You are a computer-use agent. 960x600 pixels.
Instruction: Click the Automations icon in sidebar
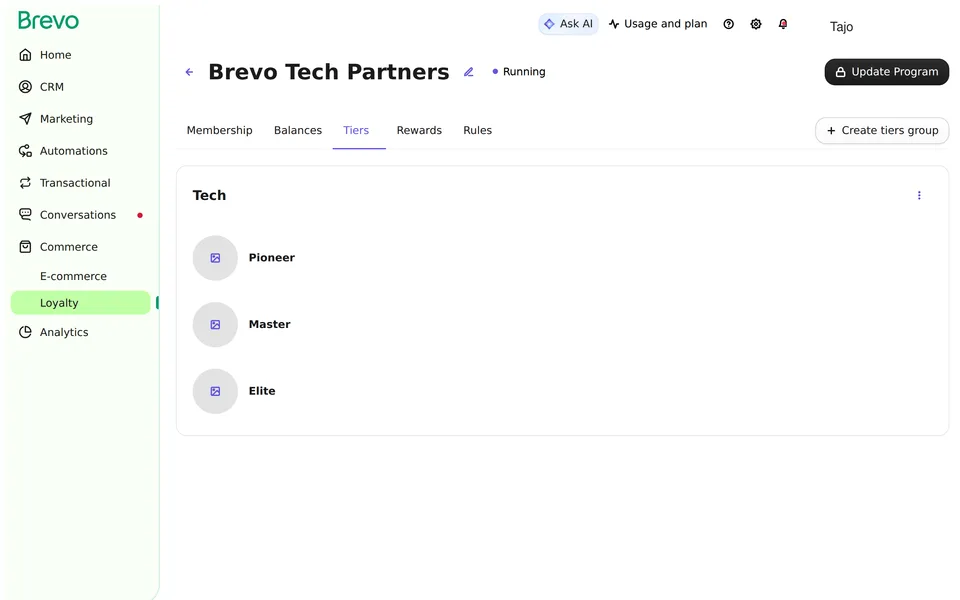pos(25,151)
